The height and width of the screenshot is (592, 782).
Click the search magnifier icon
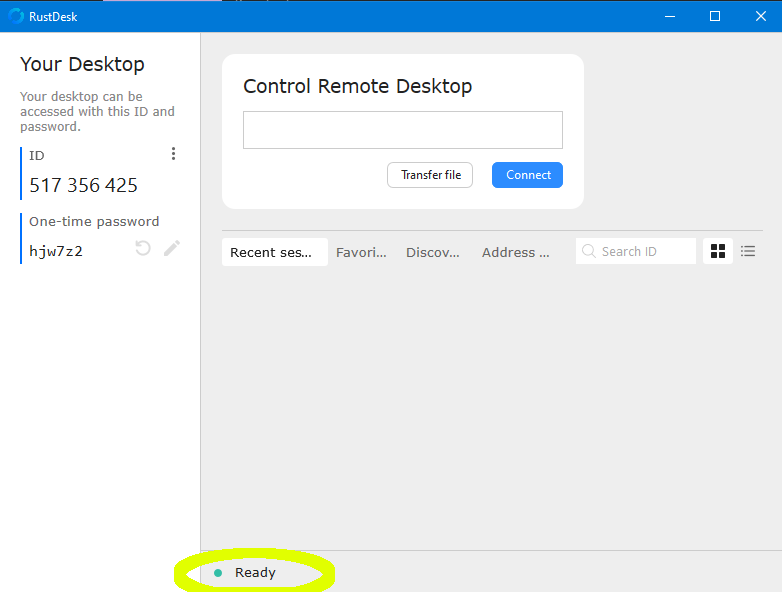(588, 251)
